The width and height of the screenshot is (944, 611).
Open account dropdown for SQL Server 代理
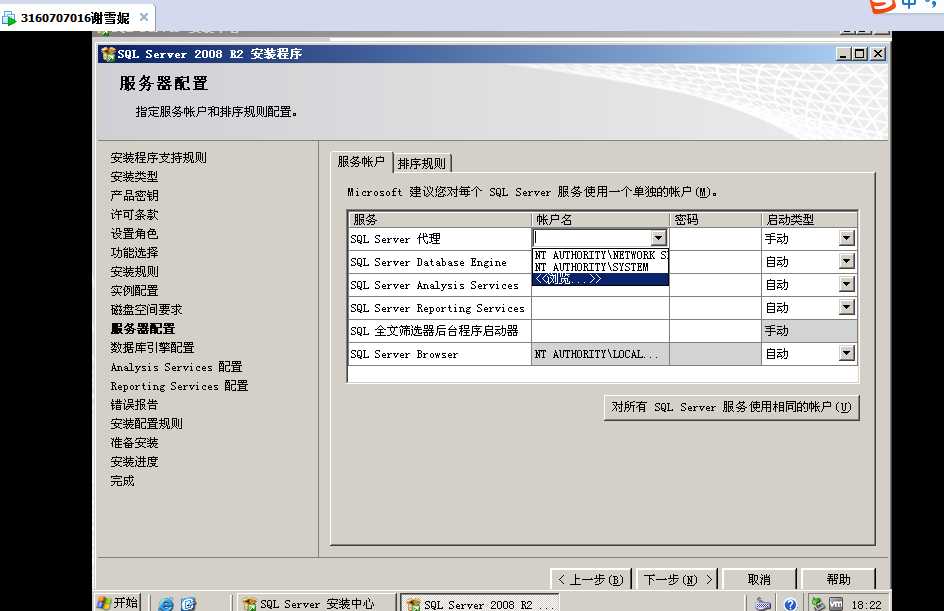[x=658, y=238]
